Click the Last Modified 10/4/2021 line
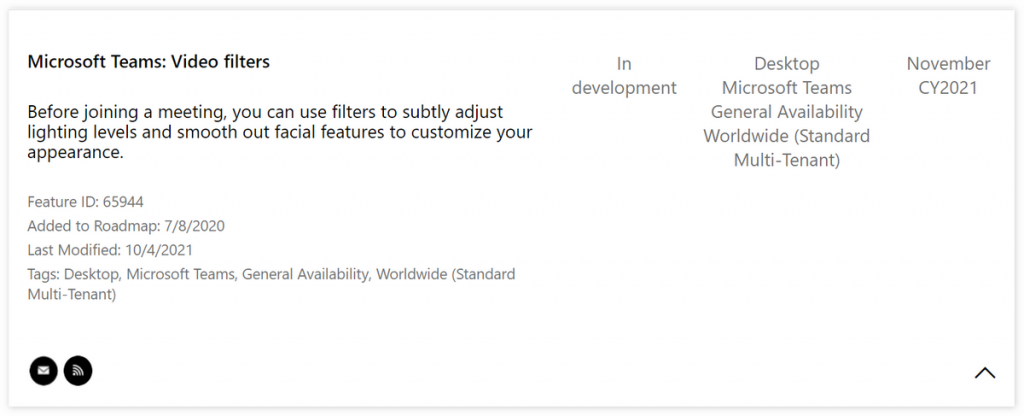Screen dimensions: 1024x416 click(110, 250)
